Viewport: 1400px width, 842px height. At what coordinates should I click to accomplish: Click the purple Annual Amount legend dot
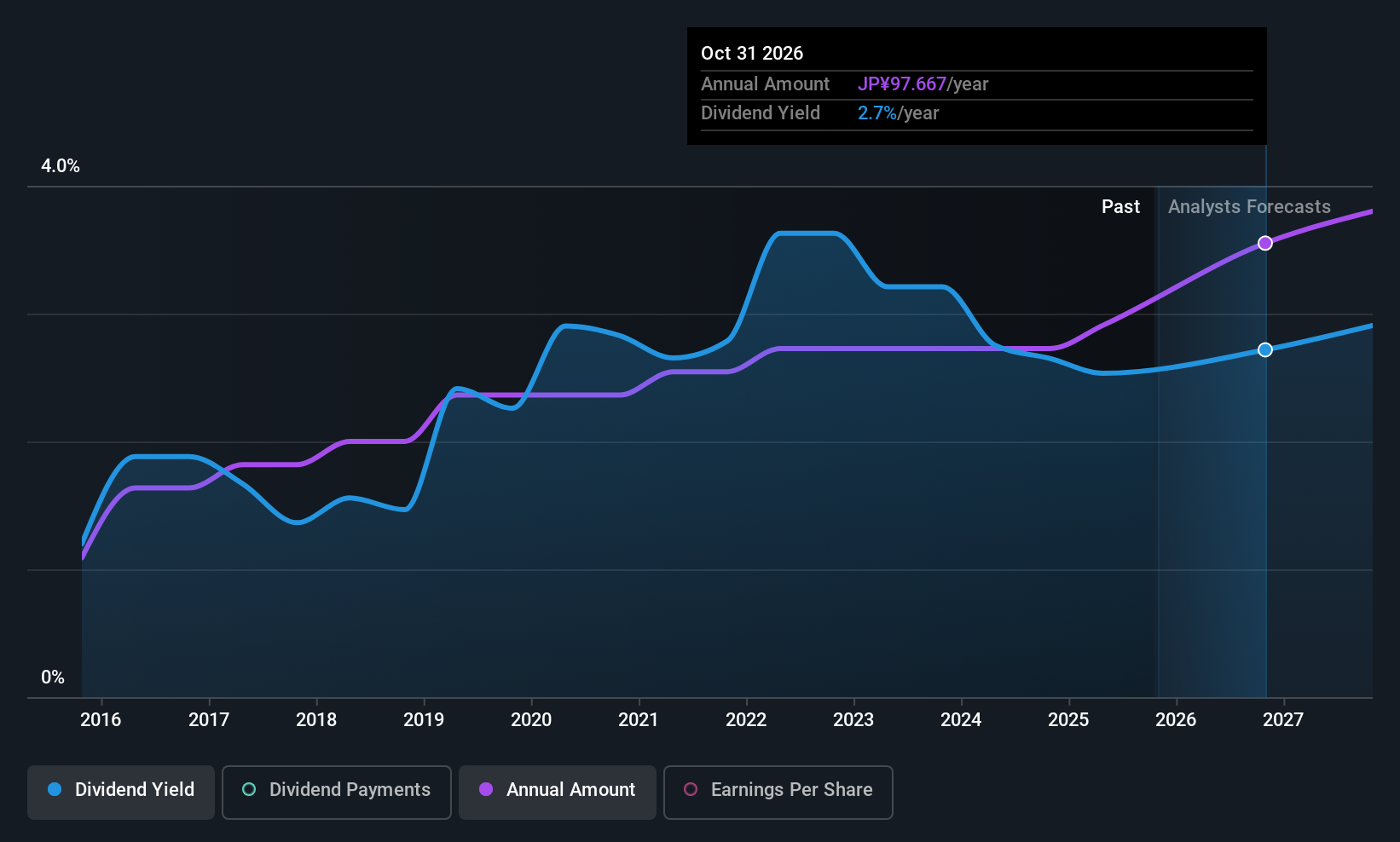[486, 790]
